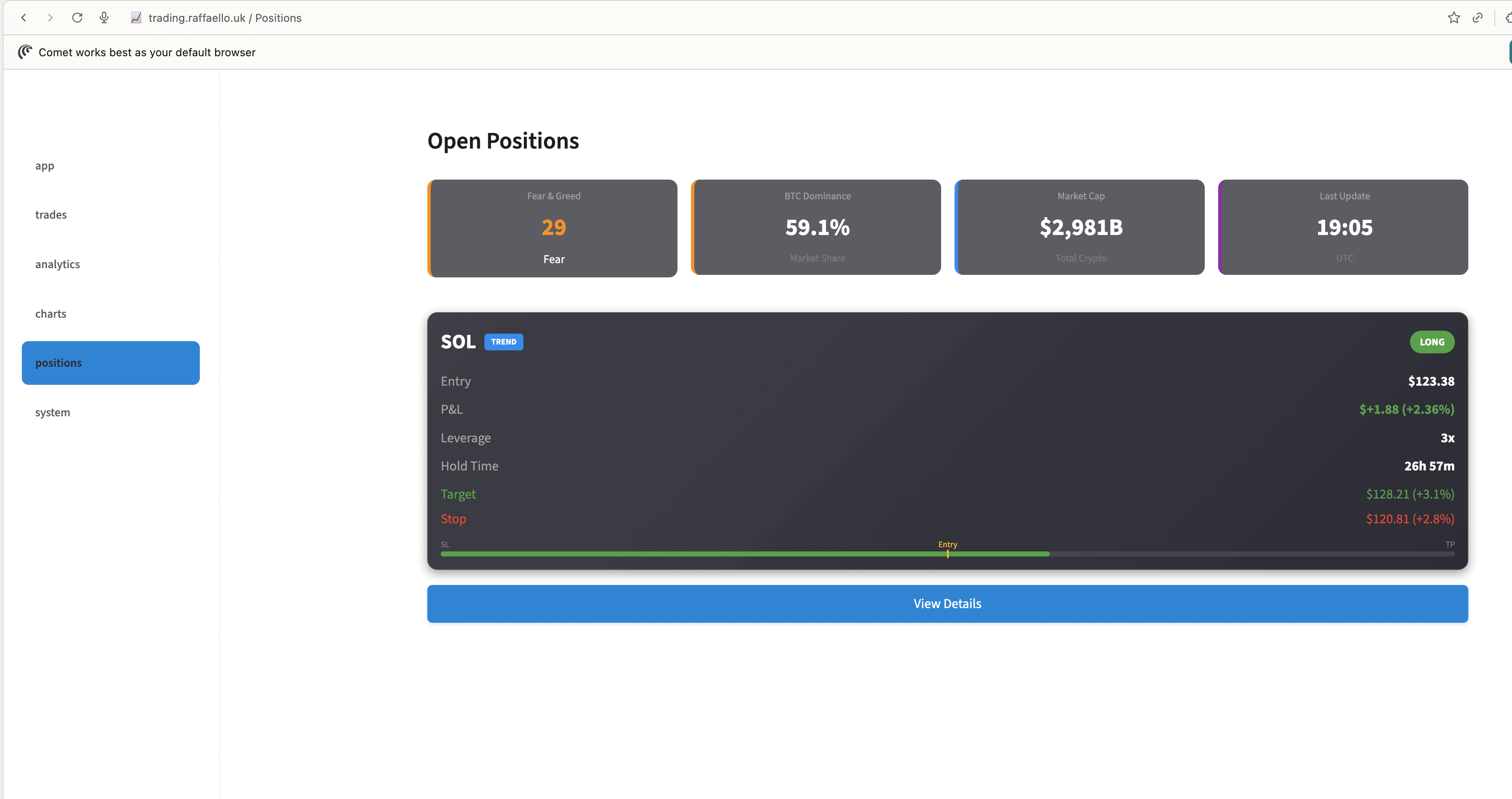
Task: Click the Last Update card
Action: tap(1343, 227)
